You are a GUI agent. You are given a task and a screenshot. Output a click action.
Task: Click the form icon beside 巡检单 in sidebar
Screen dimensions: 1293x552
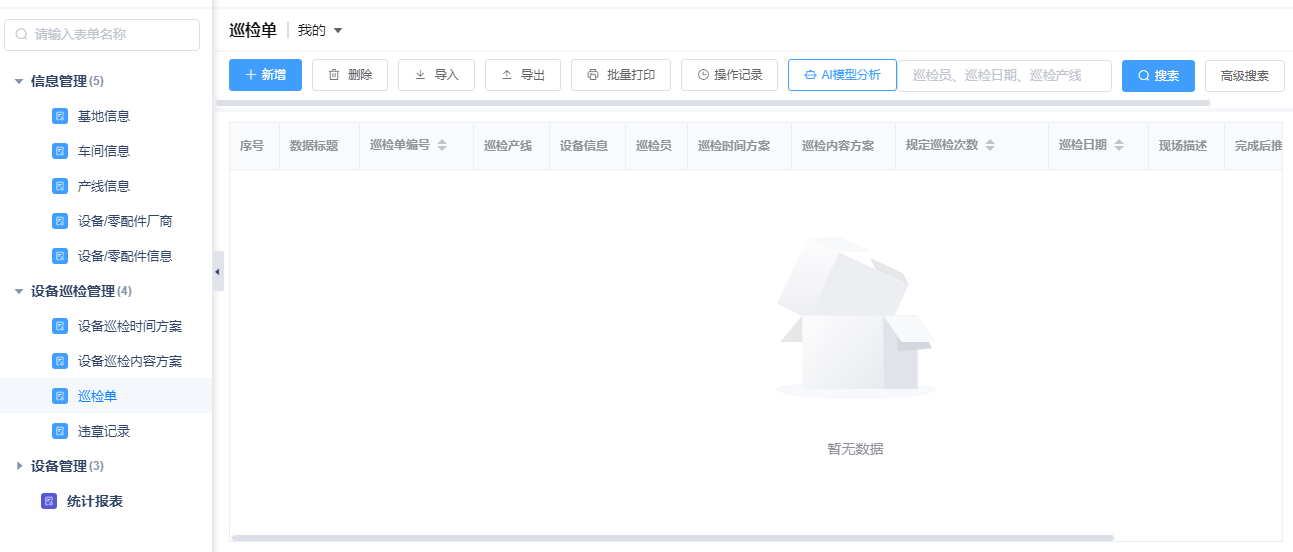point(60,396)
